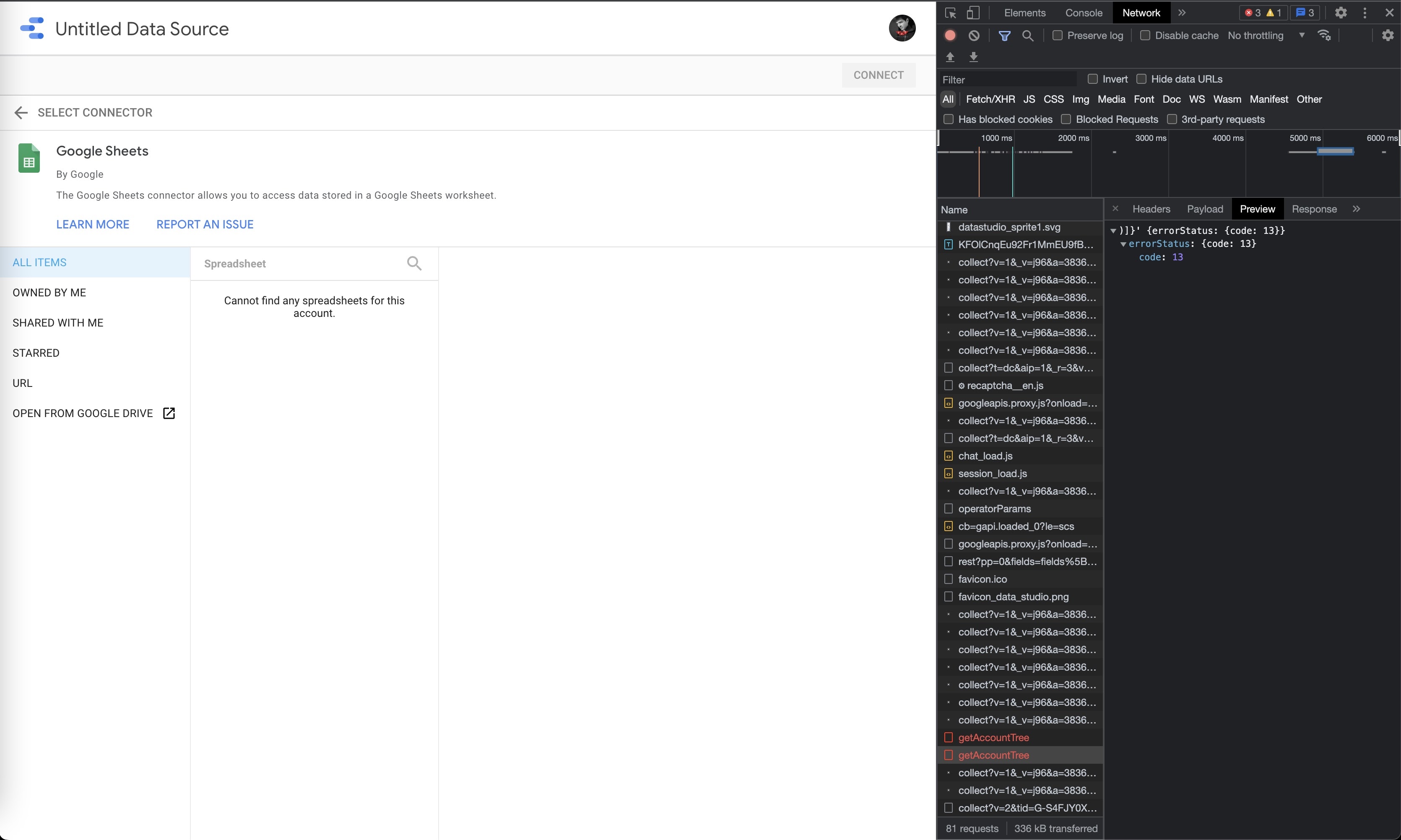Screen dimensions: 1401x840
Task: Select the favicon_data_studio.png request
Action: (x=1020, y=596)
